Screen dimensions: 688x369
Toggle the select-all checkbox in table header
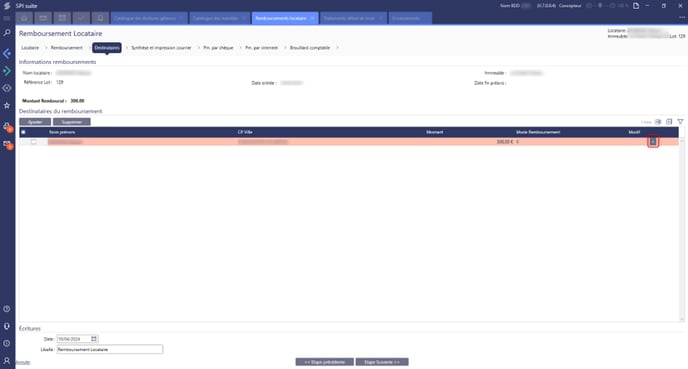(x=23, y=132)
